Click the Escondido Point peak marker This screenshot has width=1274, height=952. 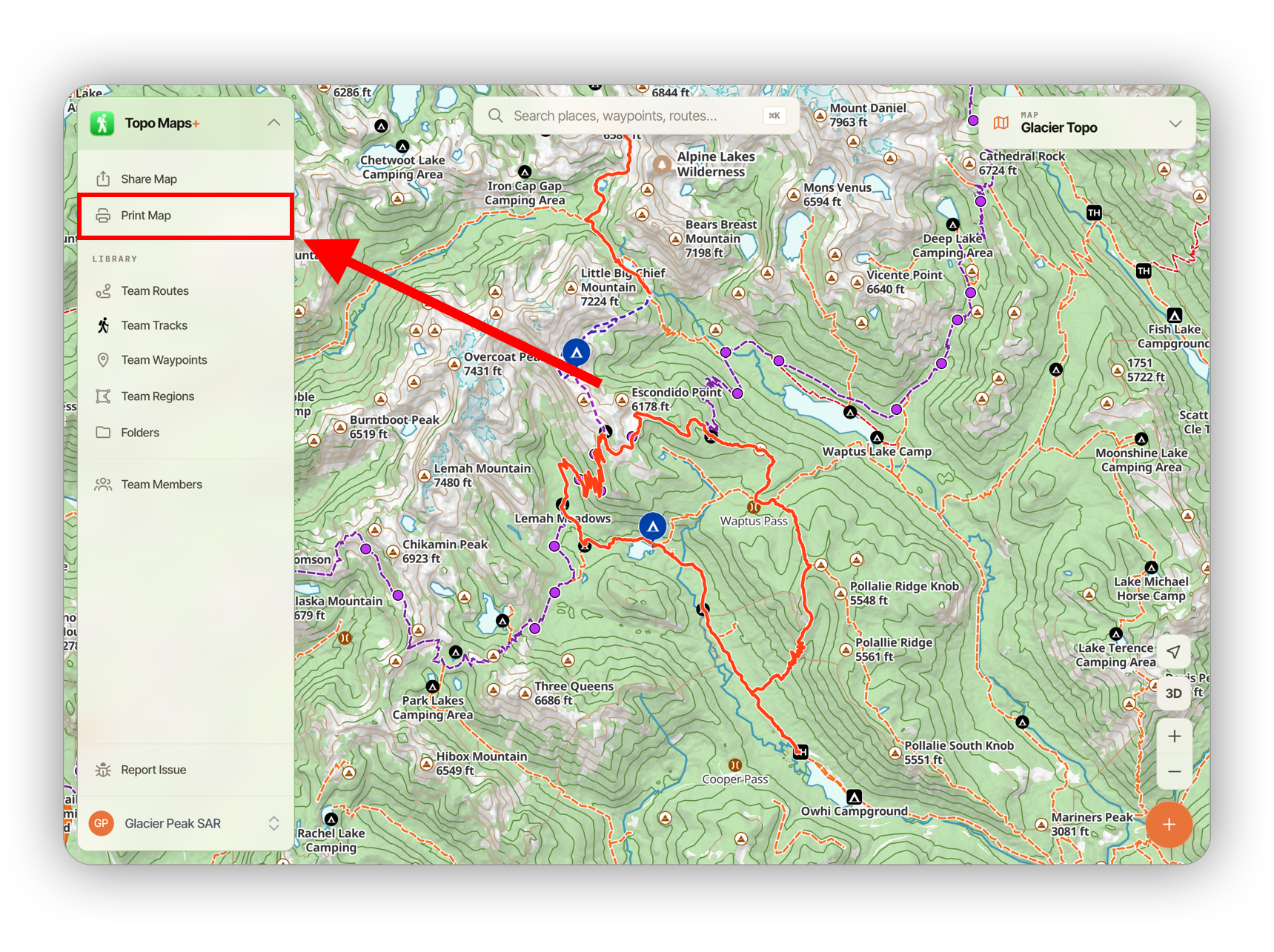point(622,400)
